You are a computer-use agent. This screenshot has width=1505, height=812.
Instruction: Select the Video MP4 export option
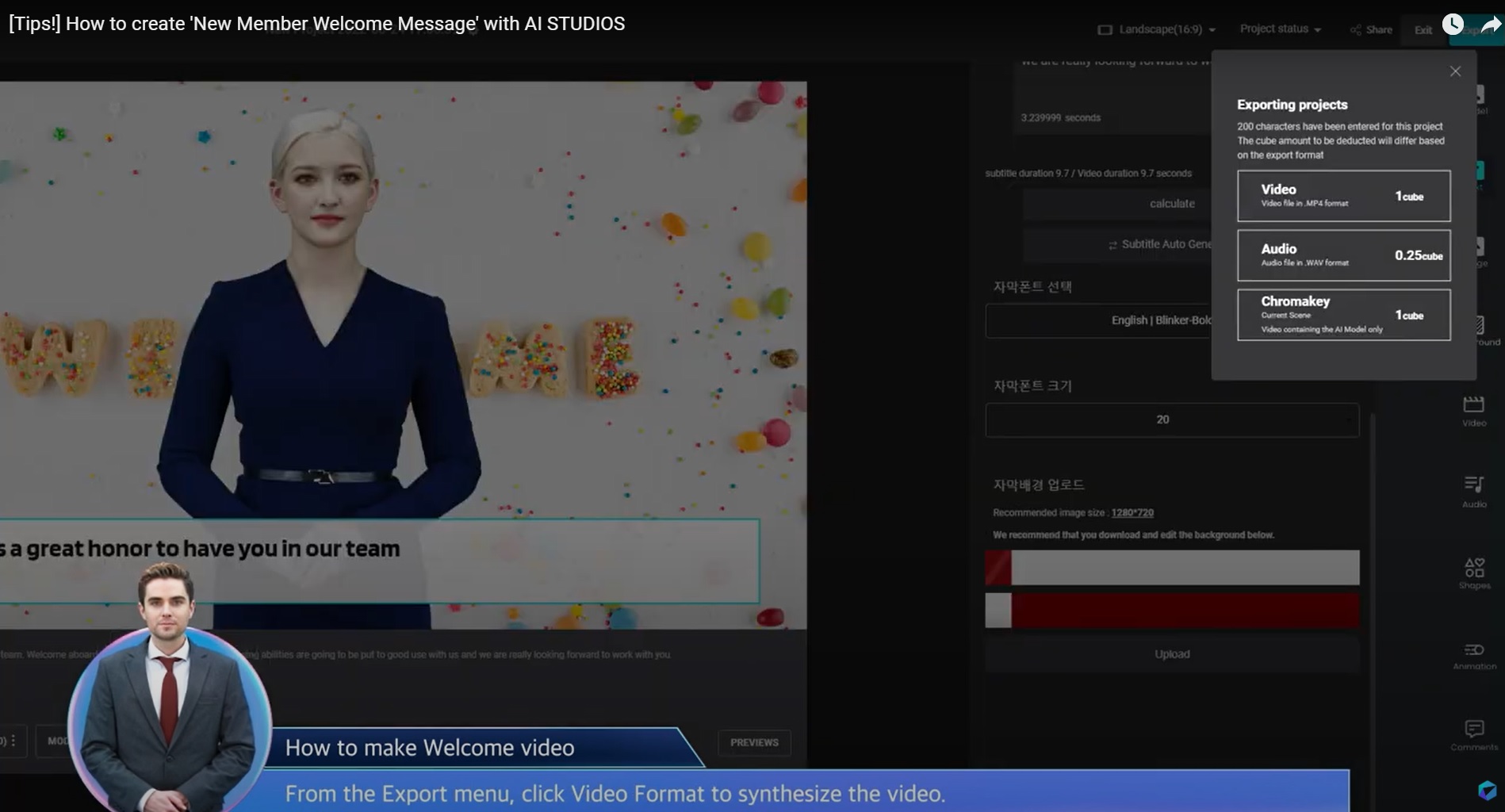(x=1343, y=196)
